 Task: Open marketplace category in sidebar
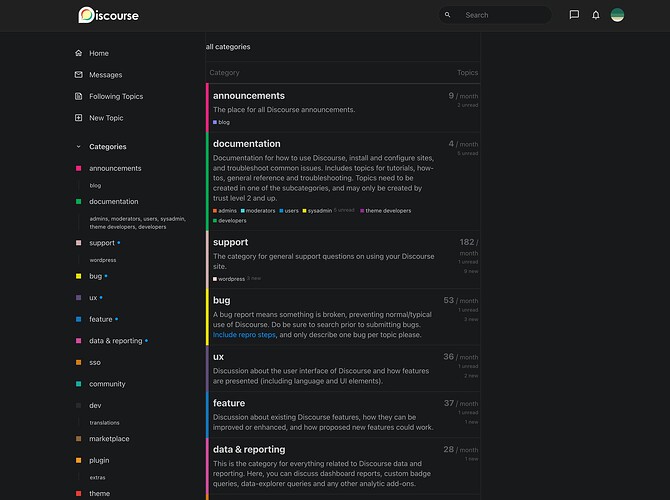(x=109, y=438)
